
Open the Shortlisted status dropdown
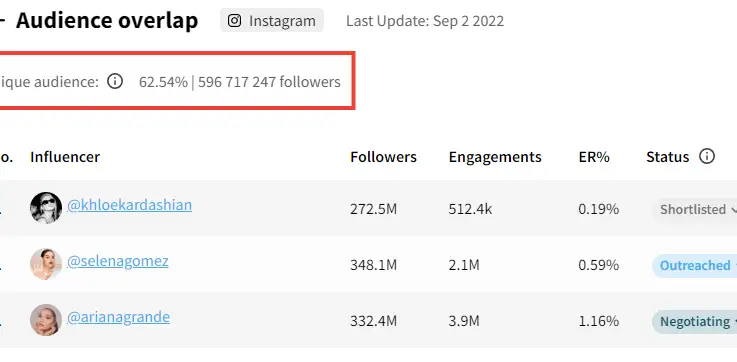coord(695,209)
